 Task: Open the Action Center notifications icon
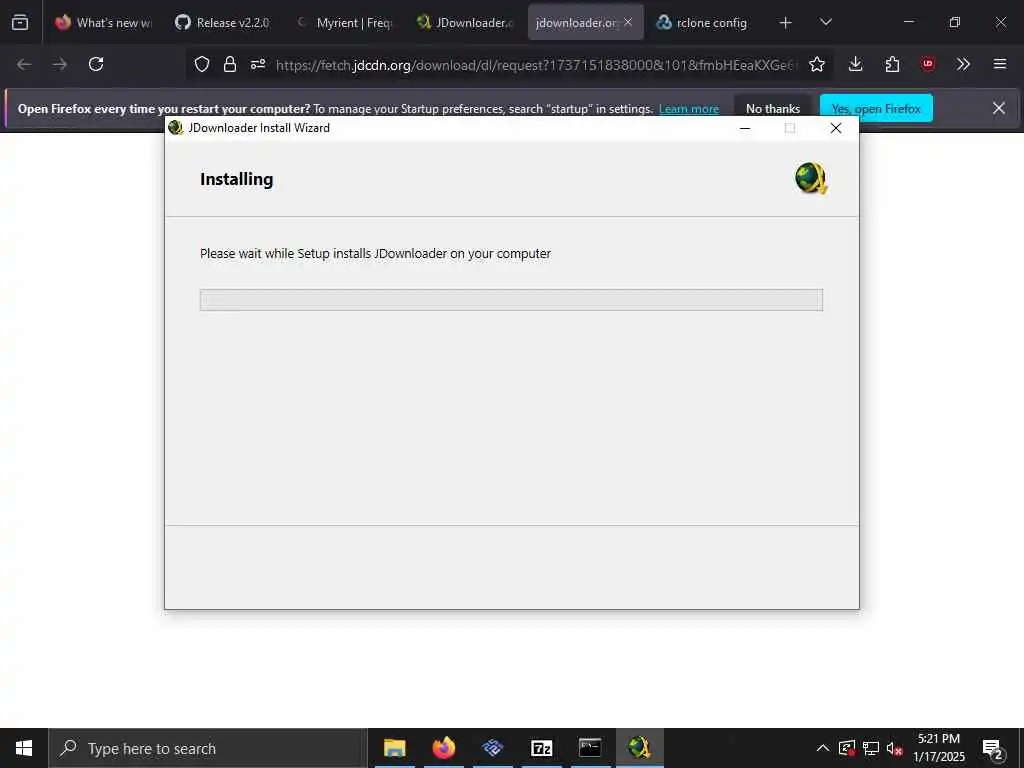(993, 748)
